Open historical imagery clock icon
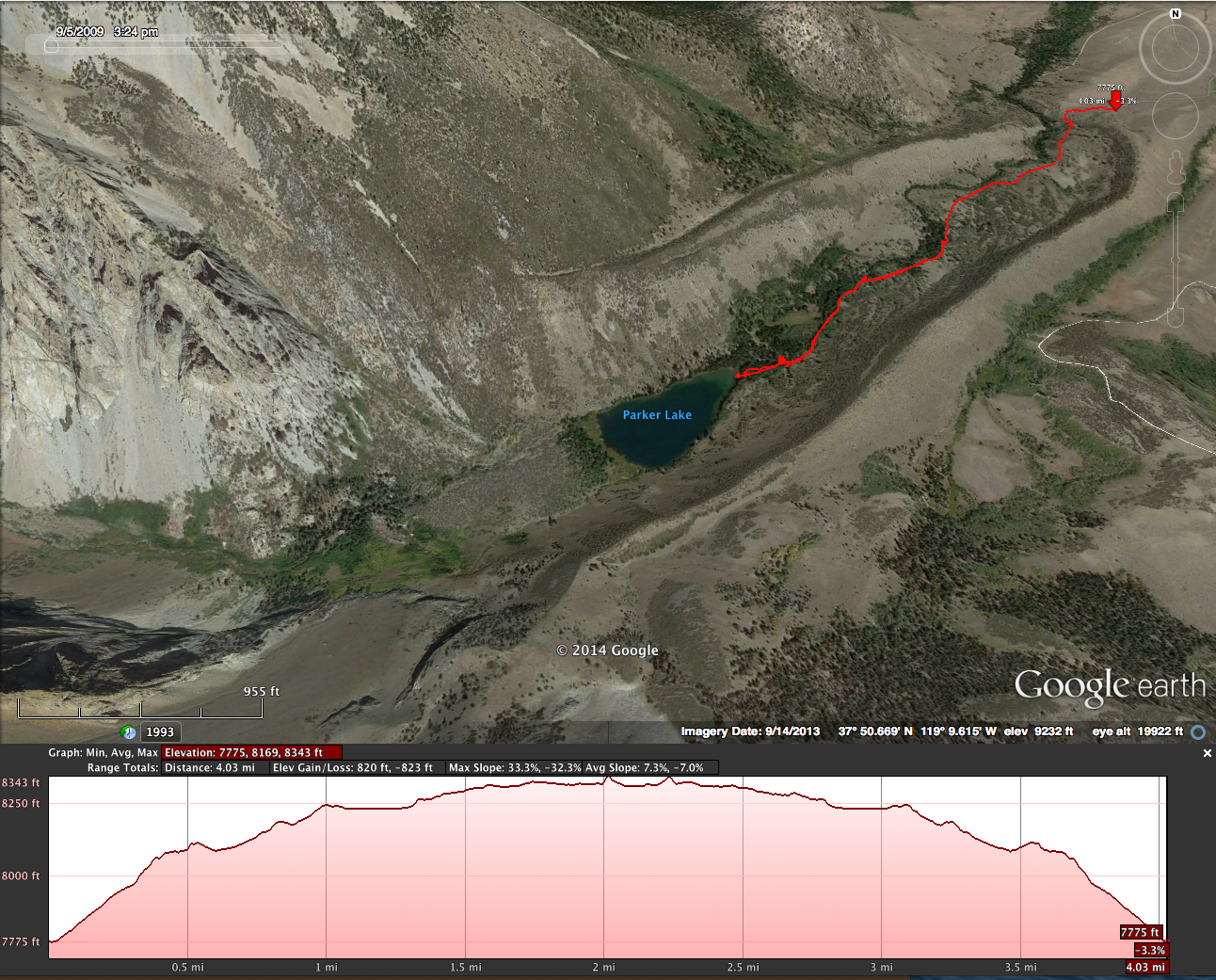 pos(129,732)
